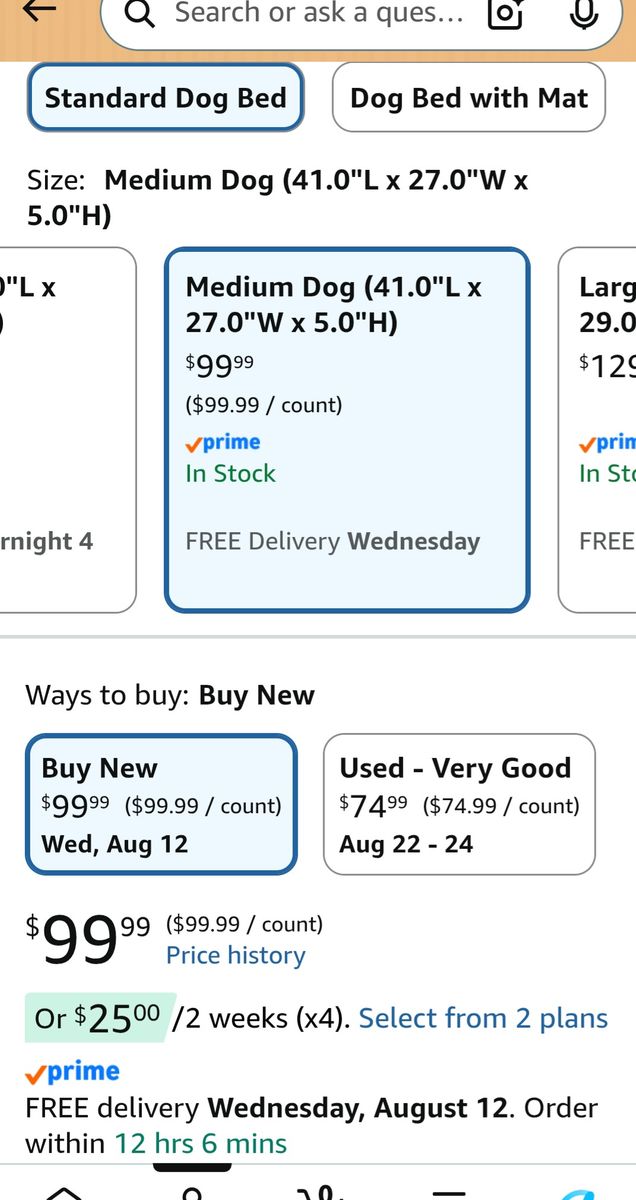Open the camera lens visual search
This screenshot has height=1200, width=636.
[x=506, y=13]
